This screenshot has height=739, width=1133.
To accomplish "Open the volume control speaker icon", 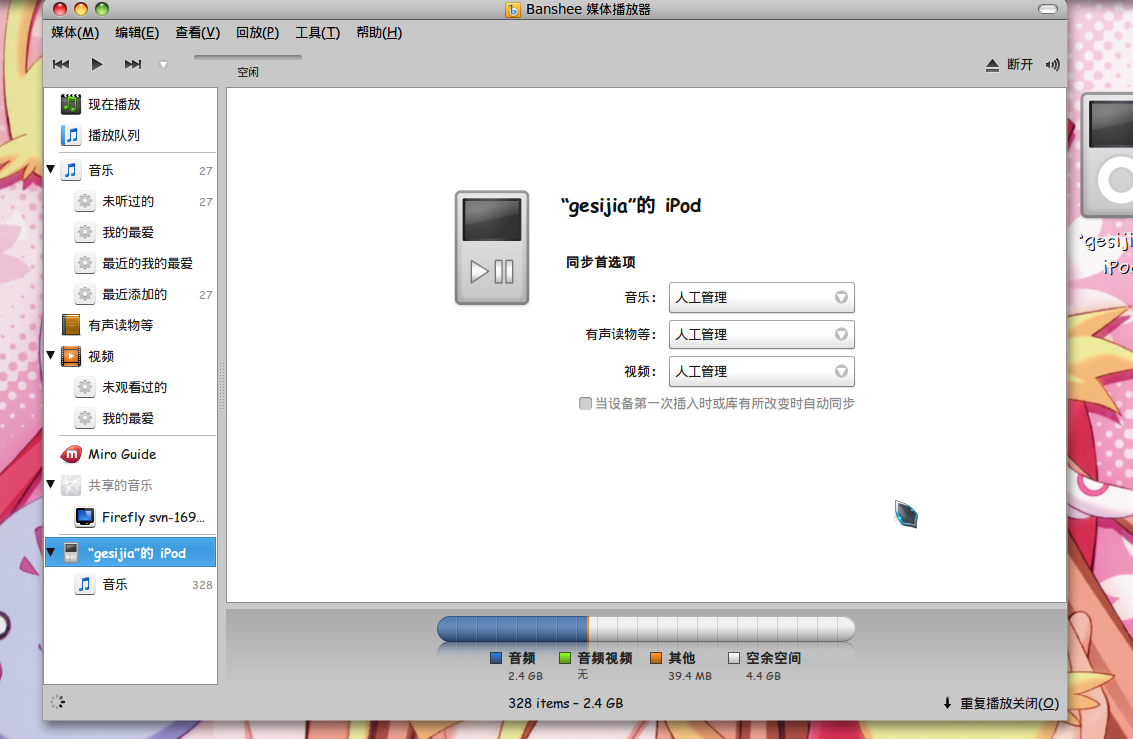I will 1052,65.
